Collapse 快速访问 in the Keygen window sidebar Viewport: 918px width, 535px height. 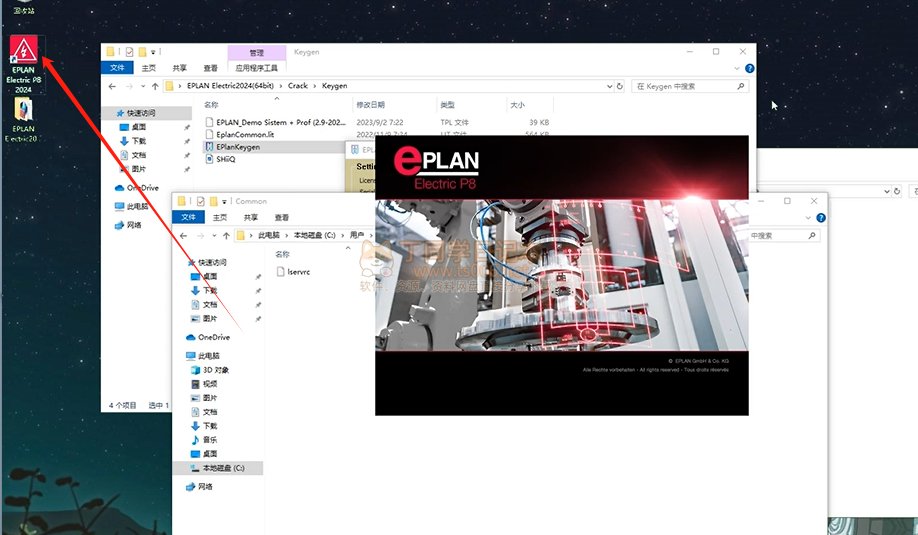click(109, 113)
